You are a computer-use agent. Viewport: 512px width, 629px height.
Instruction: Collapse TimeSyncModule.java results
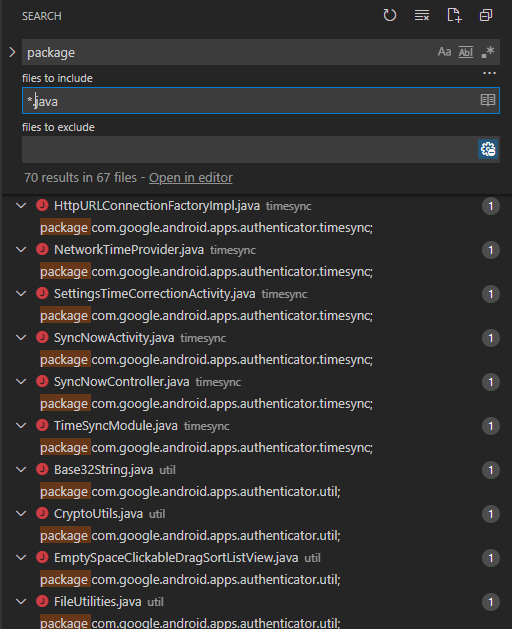click(21, 426)
